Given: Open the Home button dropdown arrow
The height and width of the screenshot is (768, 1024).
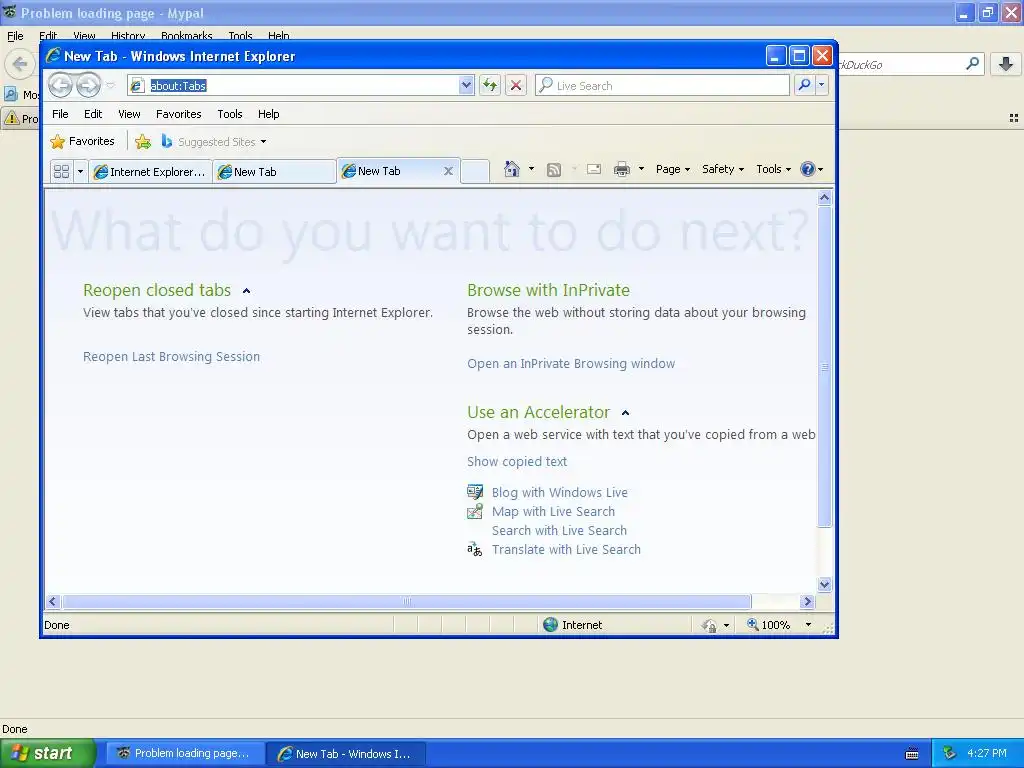Looking at the screenshot, I should [531, 169].
